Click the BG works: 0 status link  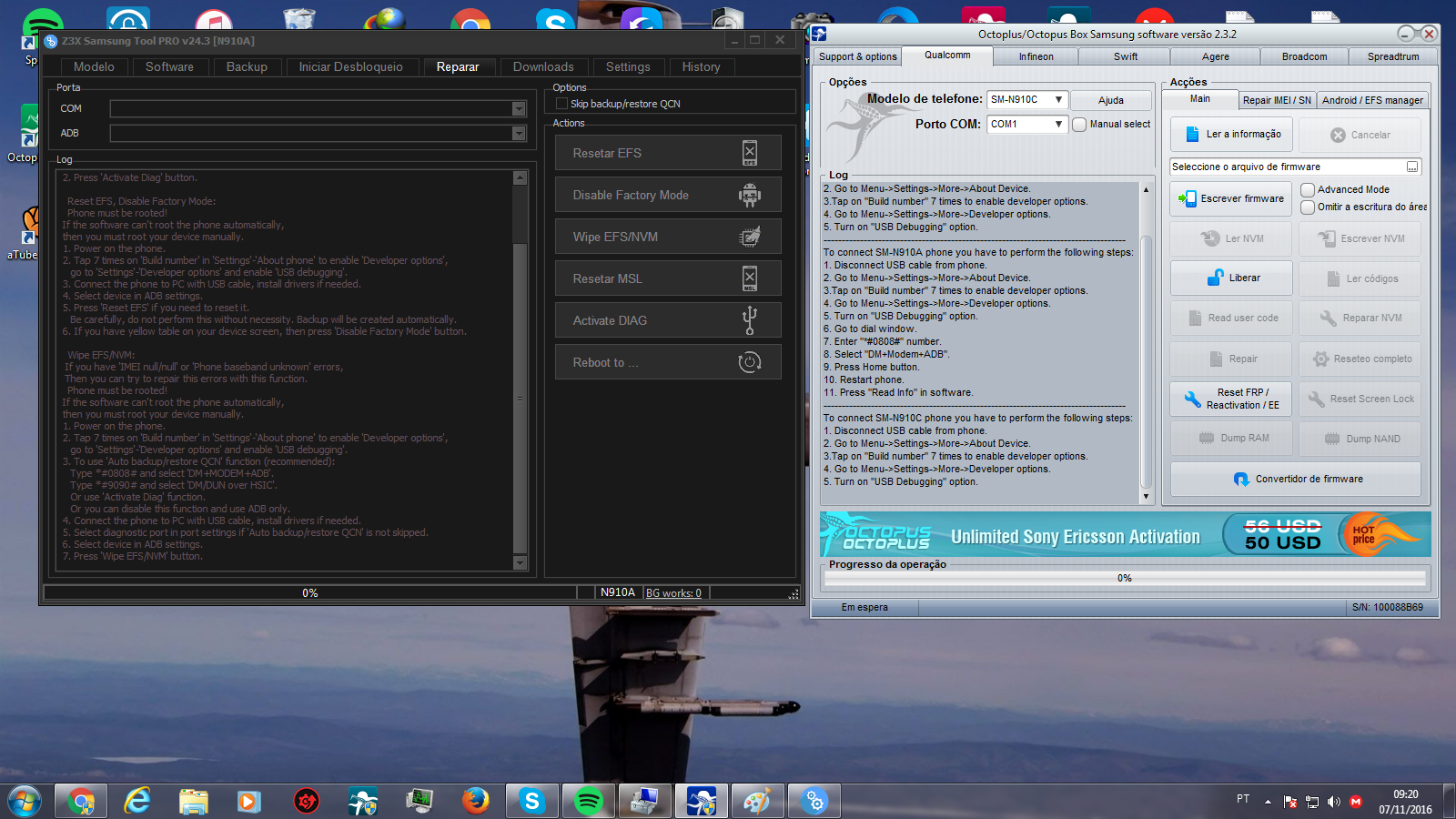point(674,592)
